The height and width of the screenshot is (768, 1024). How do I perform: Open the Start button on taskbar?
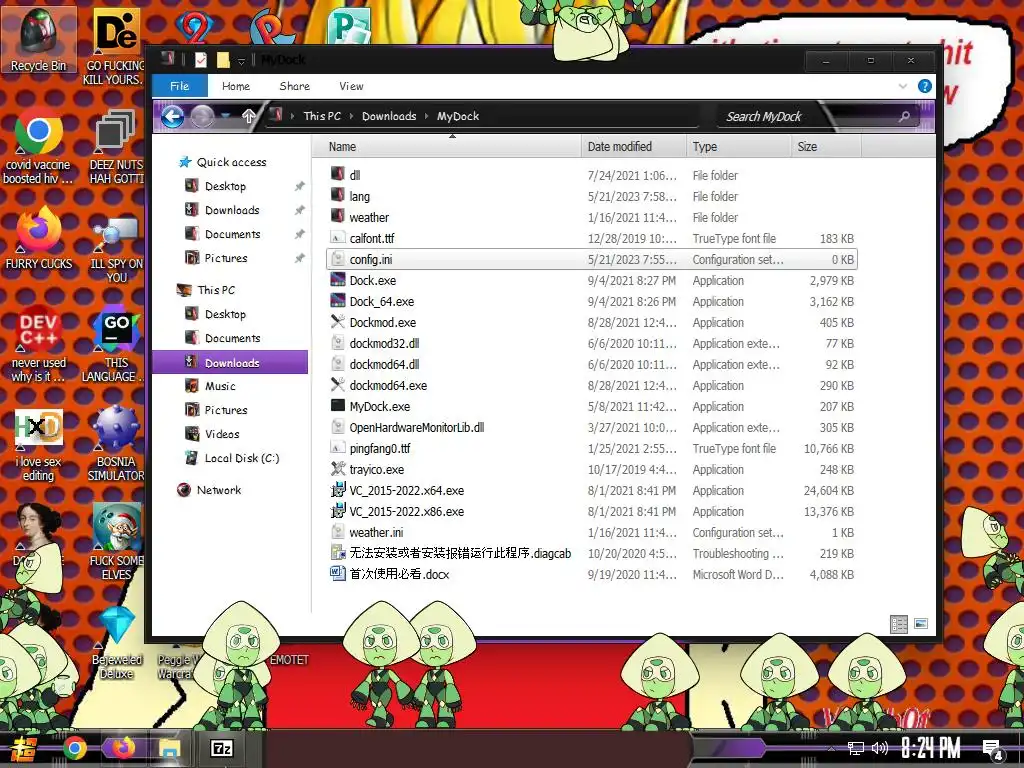coord(24,748)
